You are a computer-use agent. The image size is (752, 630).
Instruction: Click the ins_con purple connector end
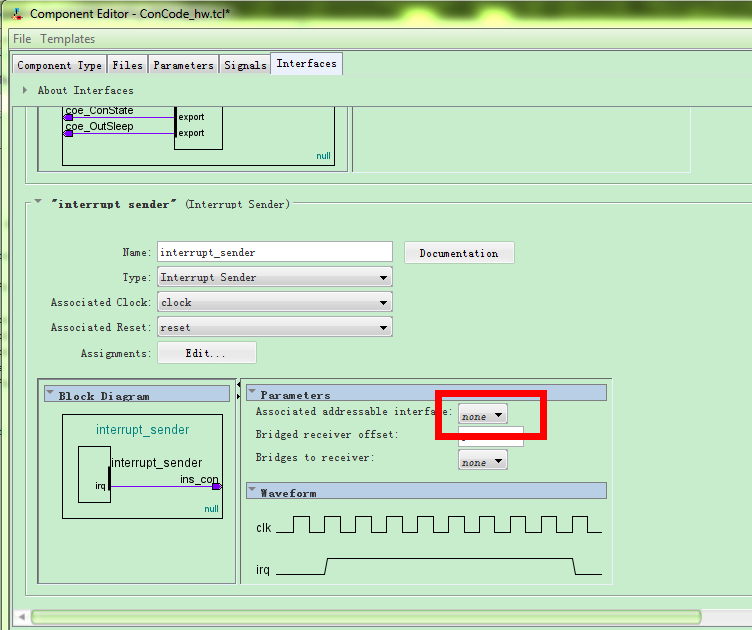point(217,487)
